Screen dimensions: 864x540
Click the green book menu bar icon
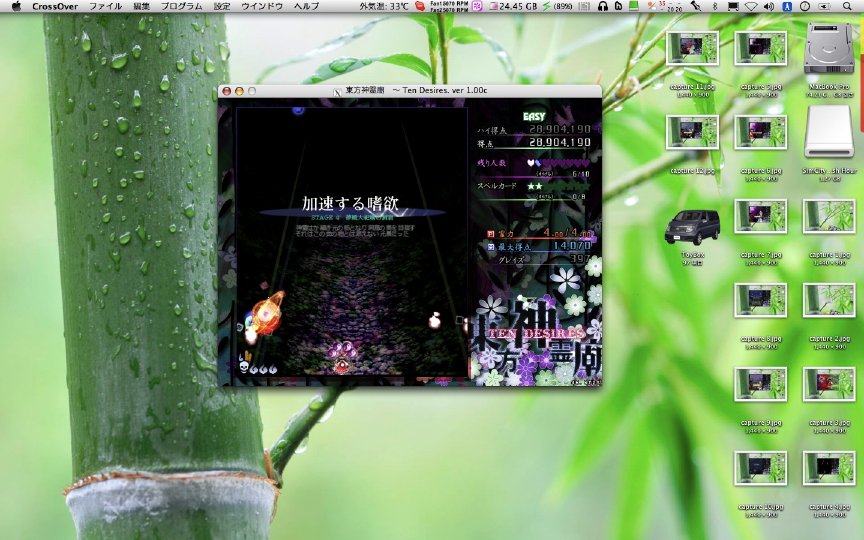pos(634,6)
